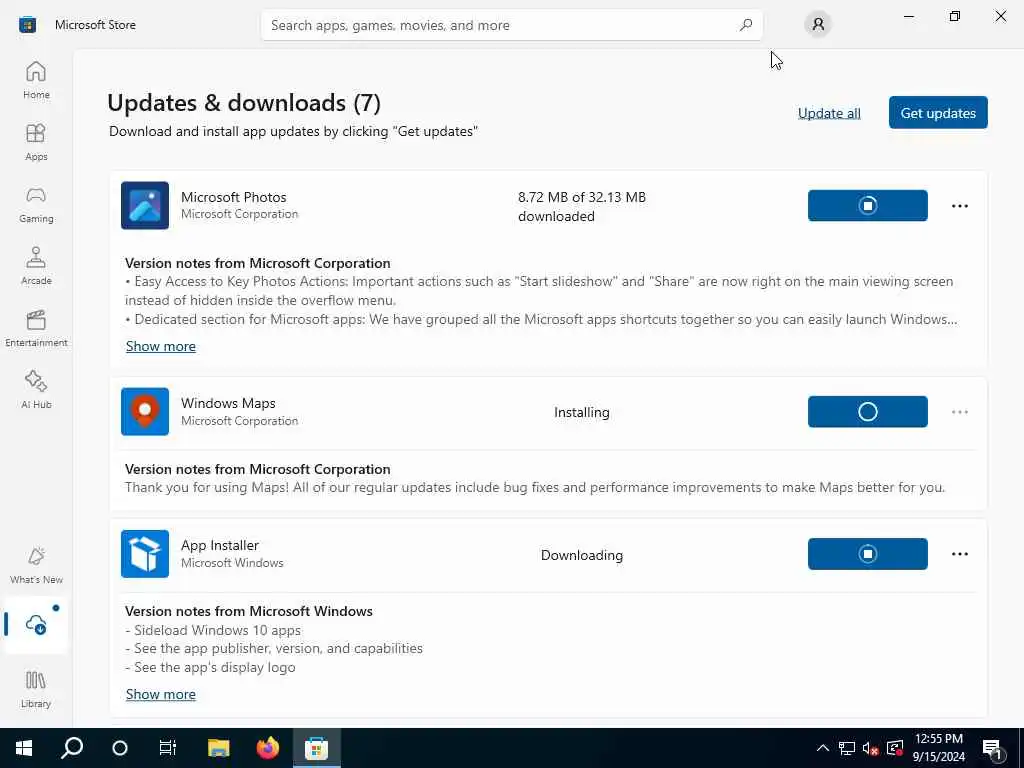This screenshot has width=1024, height=768.
Task: Click the Microsoft Photos app icon
Action: pyautogui.click(x=145, y=206)
